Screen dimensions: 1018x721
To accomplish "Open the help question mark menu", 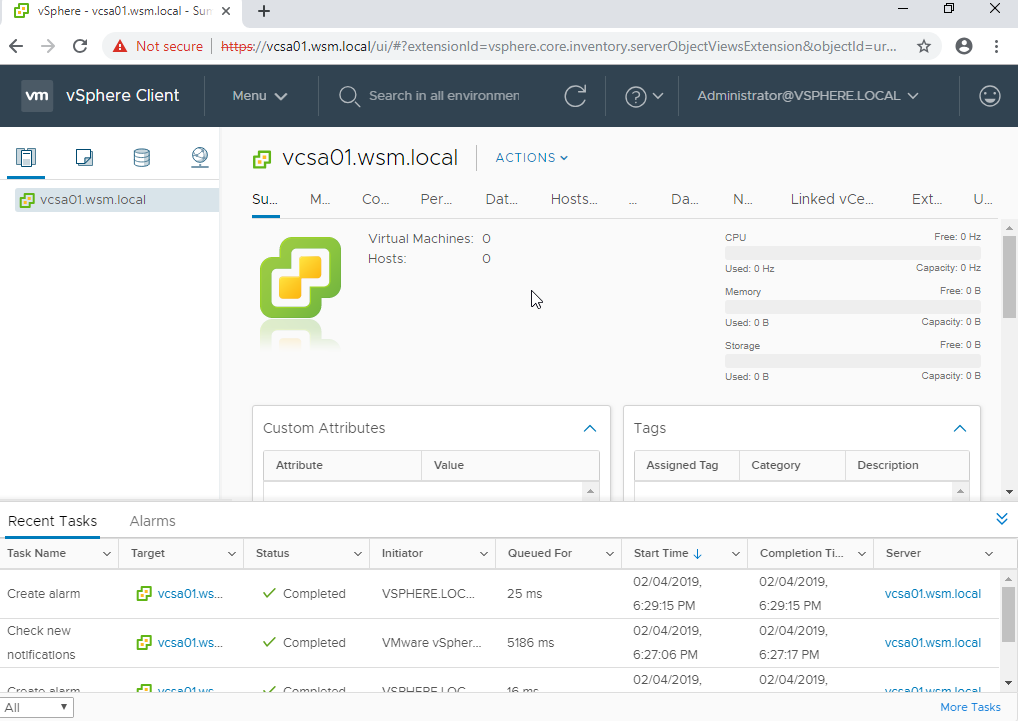I will [643, 96].
